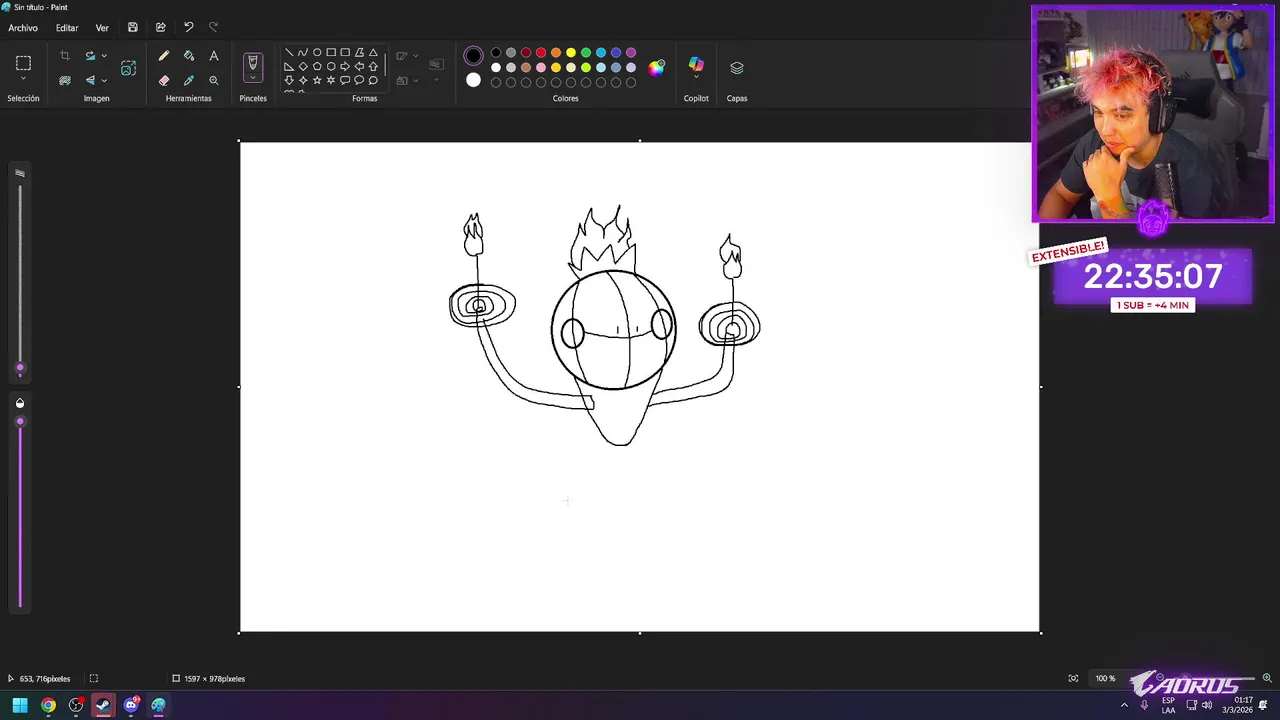Image resolution: width=1280 pixels, height=720 pixels.
Task: Select the Diamond shape
Action: coord(303,66)
